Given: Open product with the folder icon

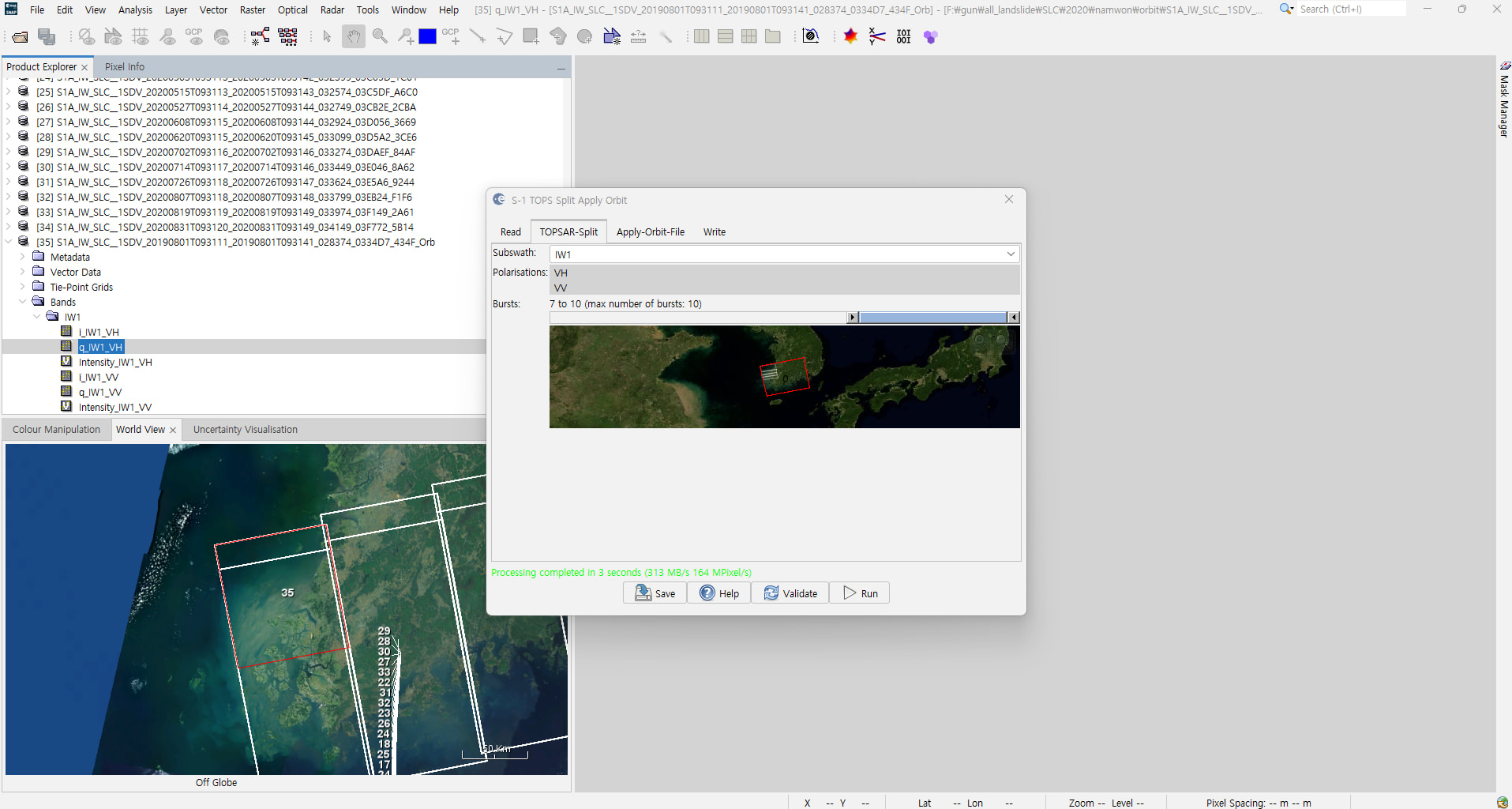Looking at the screenshot, I should coord(20,37).
